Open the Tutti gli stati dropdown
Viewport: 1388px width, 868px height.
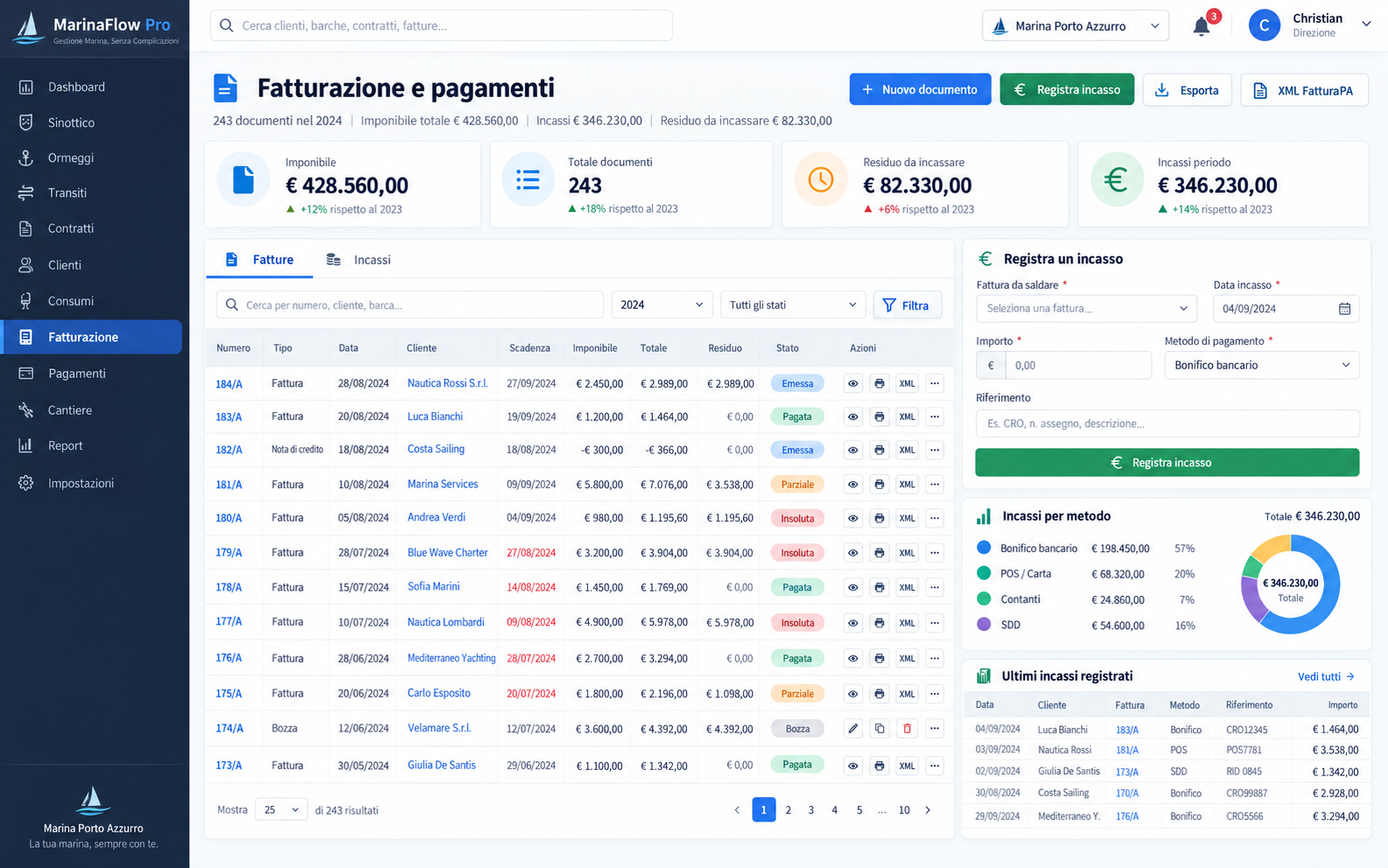792,304
